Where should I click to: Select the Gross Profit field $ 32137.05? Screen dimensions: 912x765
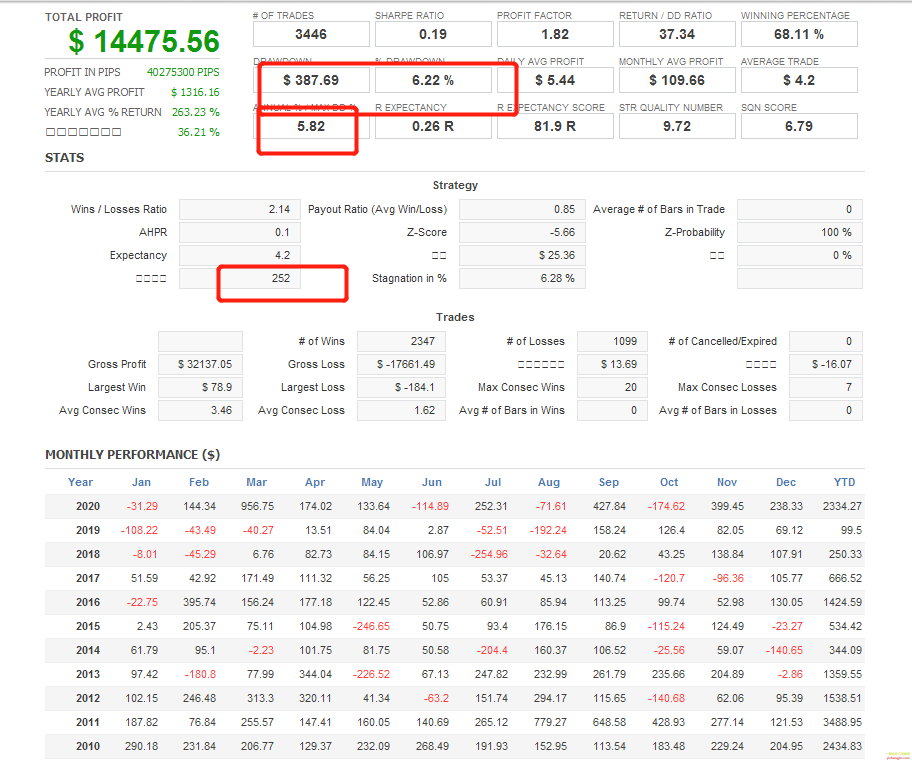click(x=200, y=364)
